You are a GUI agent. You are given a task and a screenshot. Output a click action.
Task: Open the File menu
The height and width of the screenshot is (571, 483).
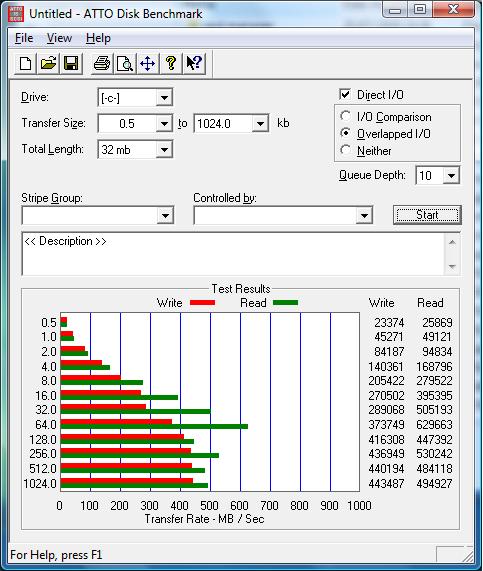24,38
